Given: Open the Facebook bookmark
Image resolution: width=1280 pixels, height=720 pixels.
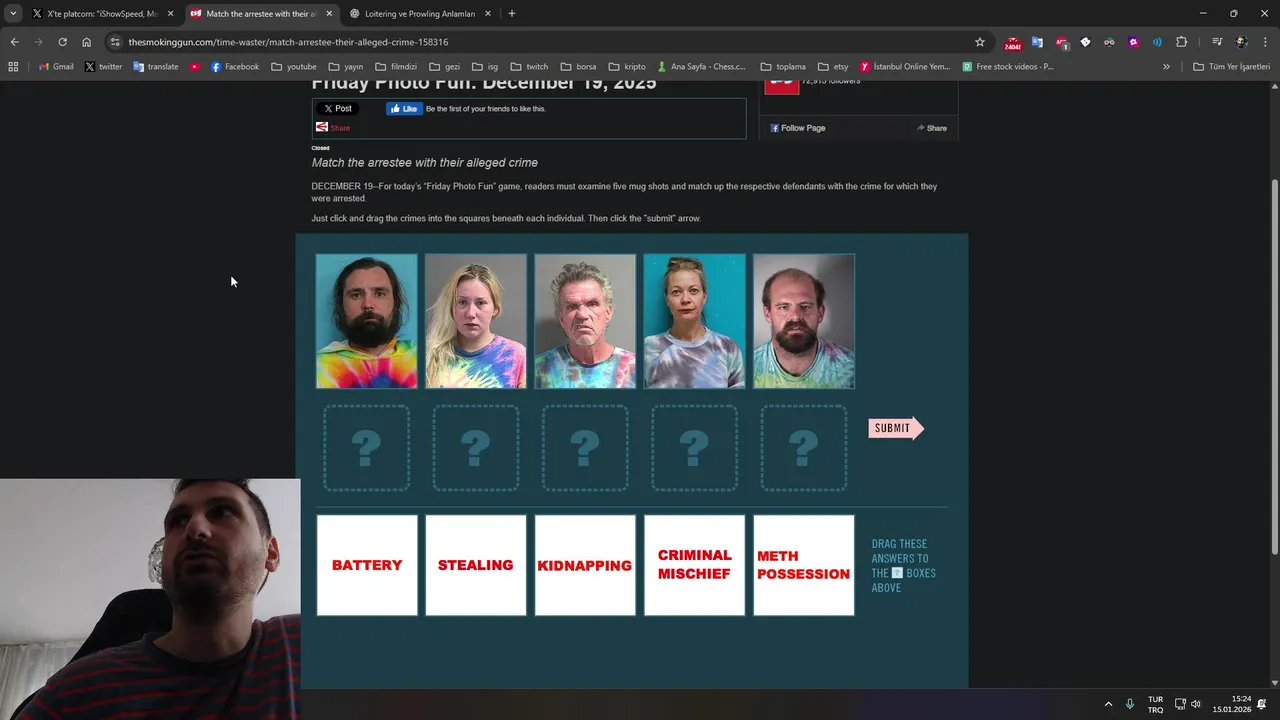Looking at the screenshot, I should (234, 67).
